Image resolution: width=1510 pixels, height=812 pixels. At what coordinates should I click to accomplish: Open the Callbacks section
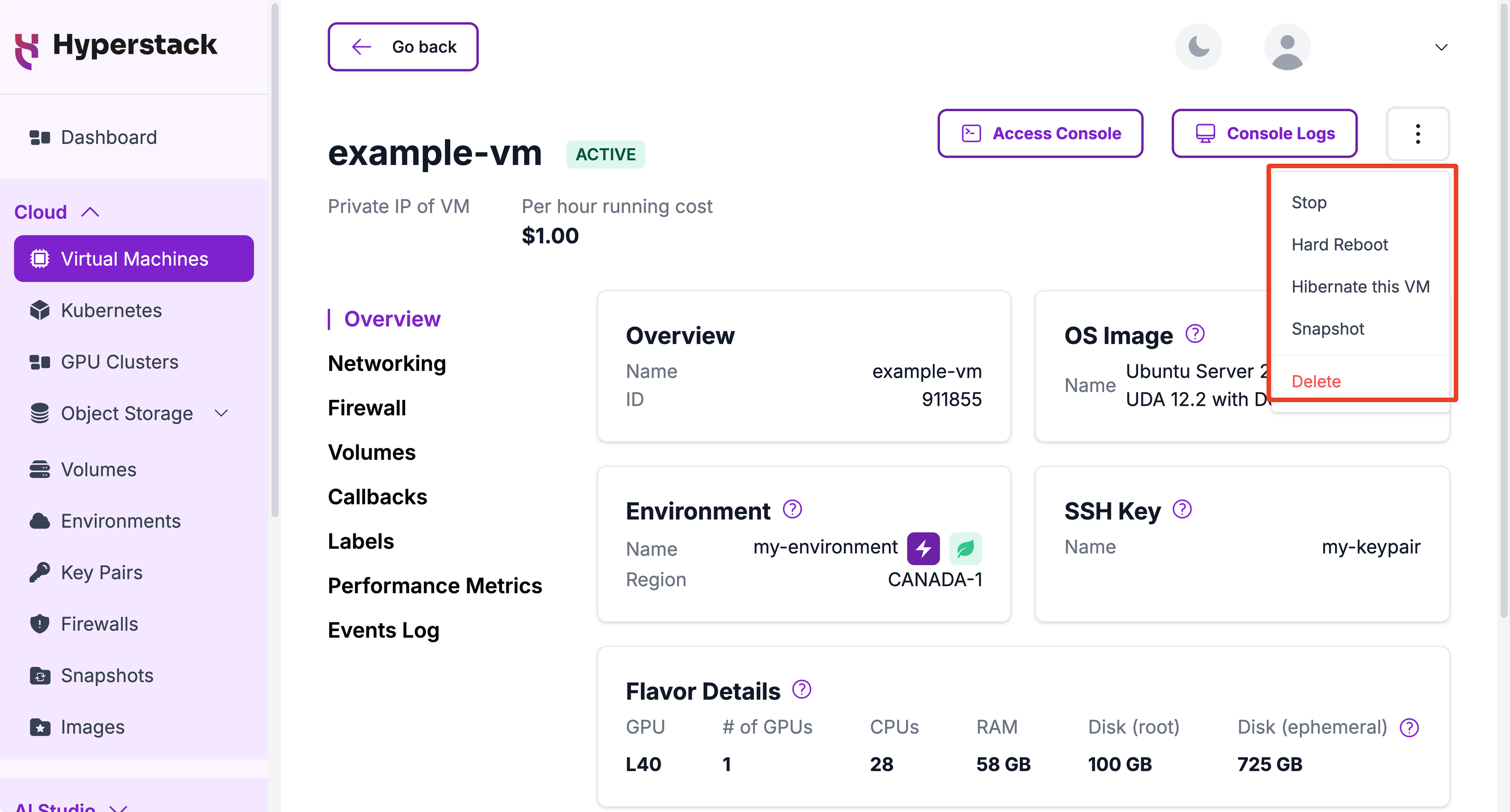[377, 497]
